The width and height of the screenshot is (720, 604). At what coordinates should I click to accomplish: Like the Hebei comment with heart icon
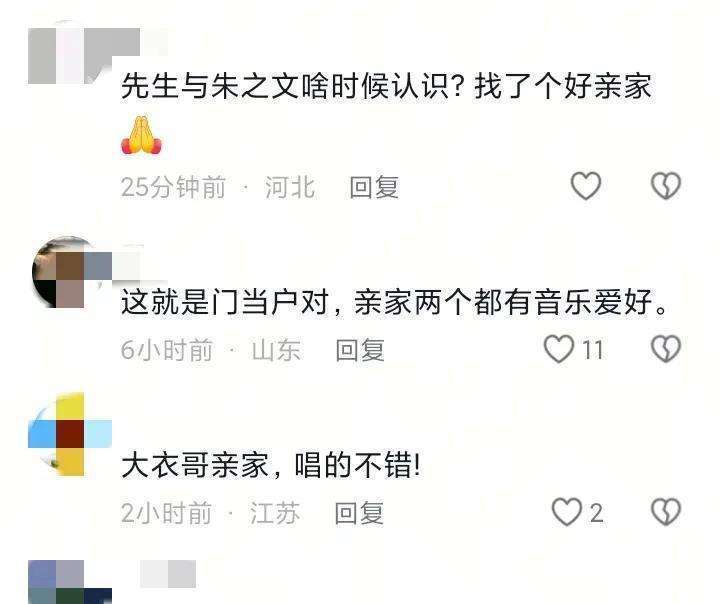click(586, 186)
